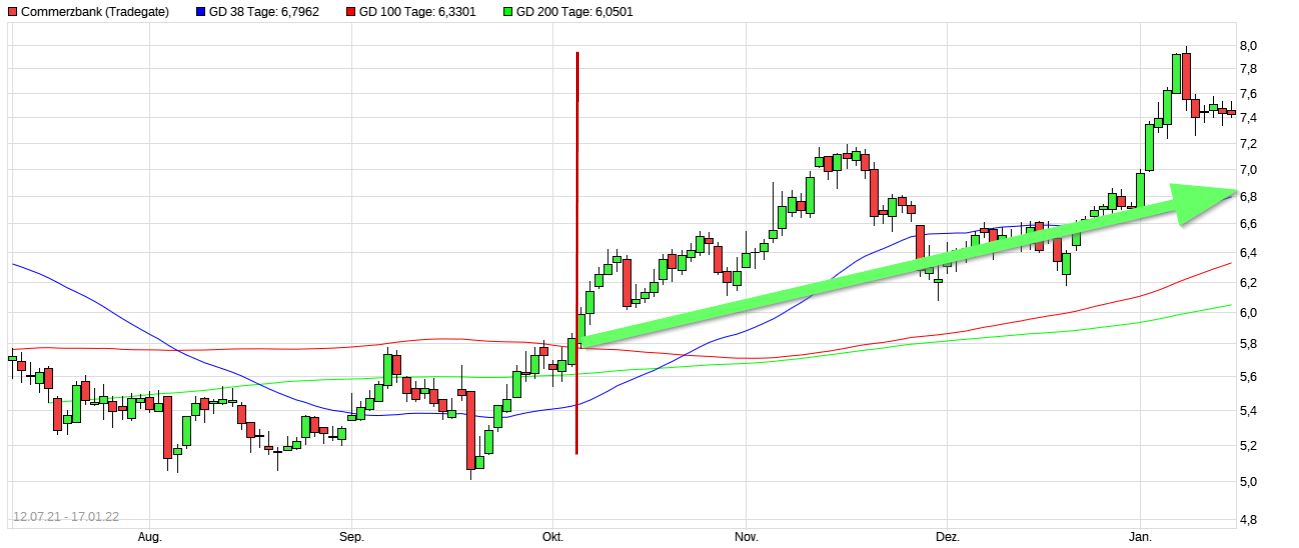Click the 6,8 price axis label
This screenshot has height=548, width=1299.
pos(1248,197)
